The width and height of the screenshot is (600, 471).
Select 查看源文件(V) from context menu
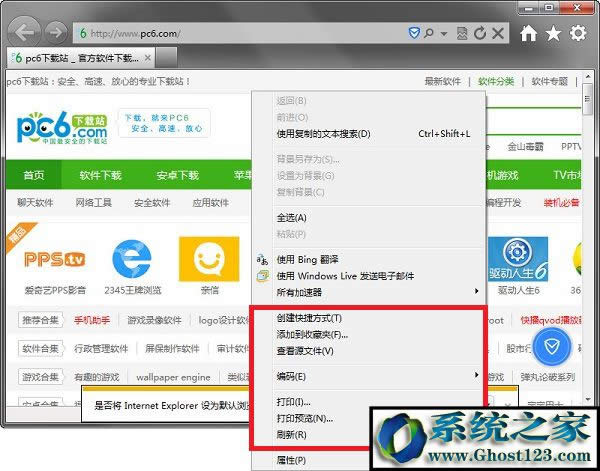point(305,351)
